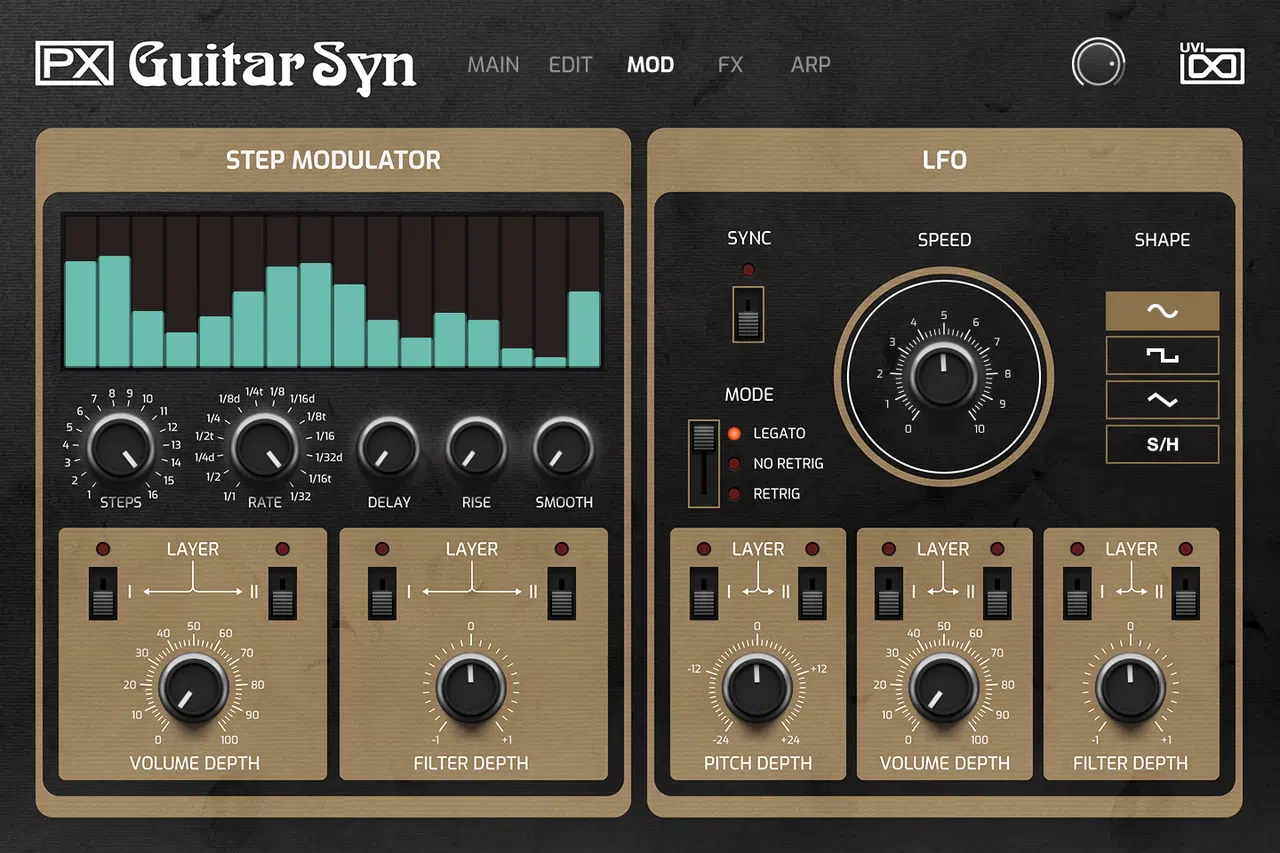
Task: Go to the EDIT tab
Action: coord(570,65)
